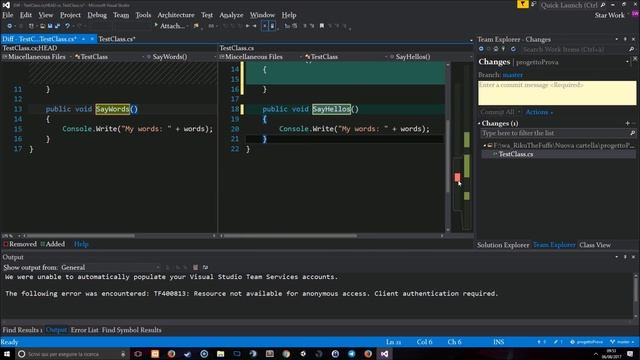
Task: Click the Undo toolbar icon
Action: click(x=67, y=26)
